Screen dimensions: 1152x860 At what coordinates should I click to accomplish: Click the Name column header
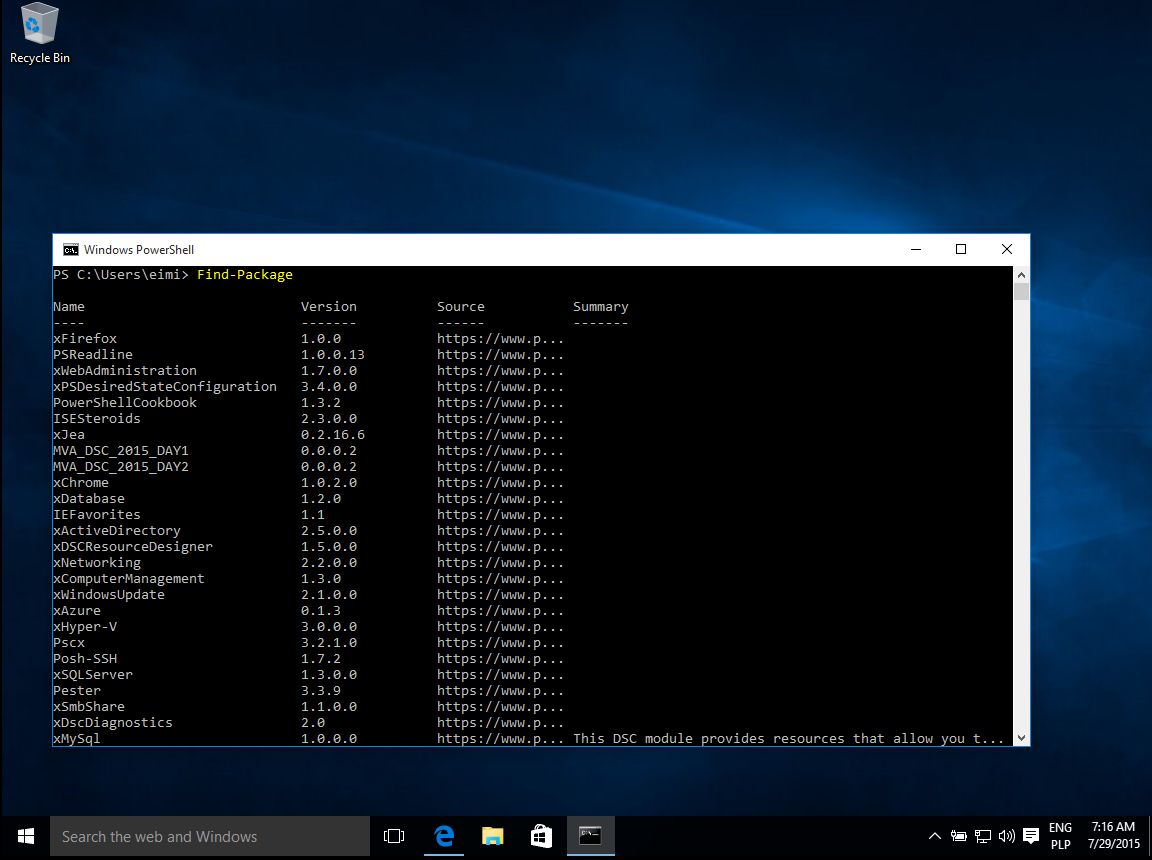69,306
